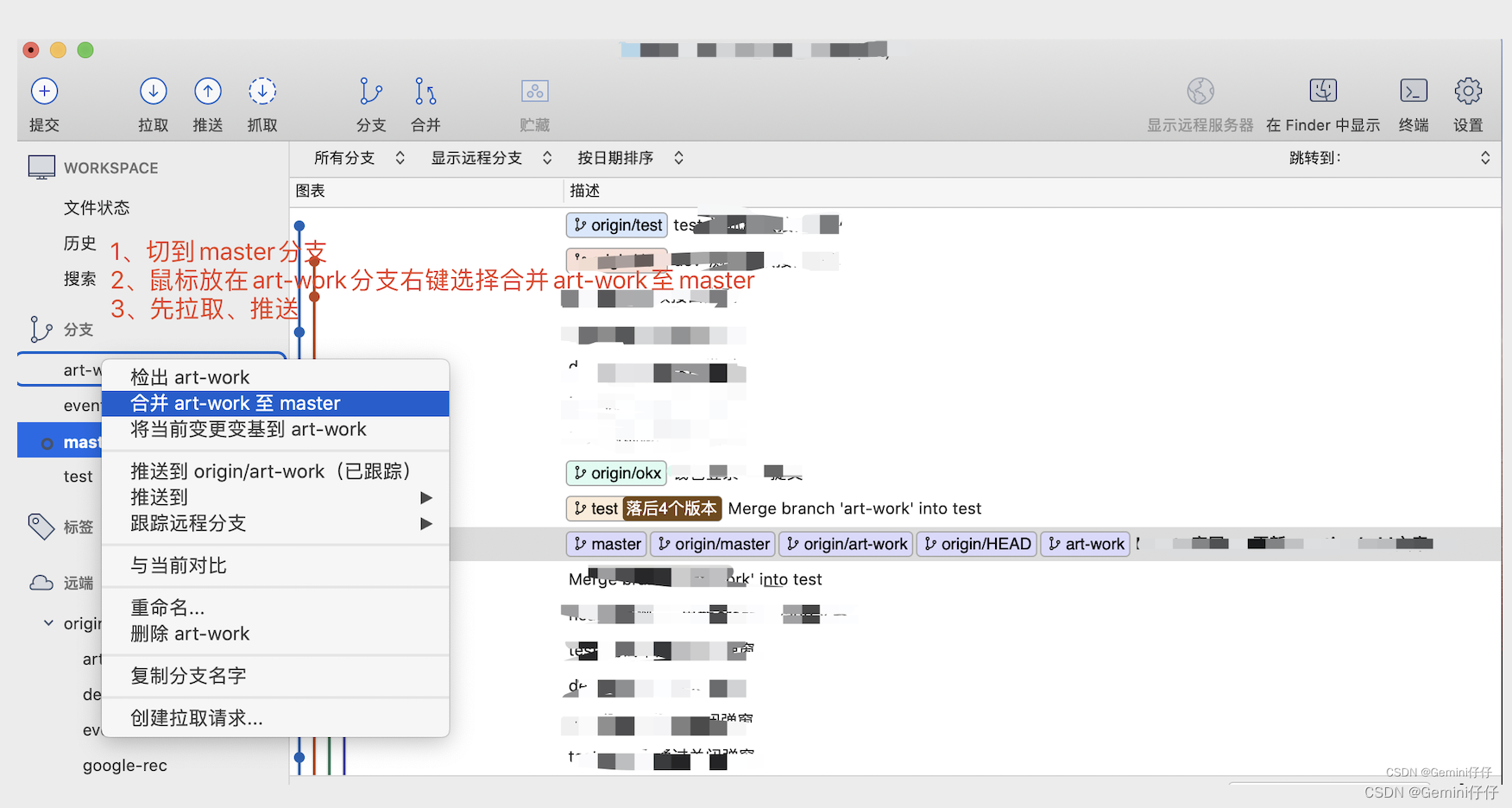Screen dimensions: 1512x808
Task: Open the 显示远程分支 dropdown
Action: (491, 158)
